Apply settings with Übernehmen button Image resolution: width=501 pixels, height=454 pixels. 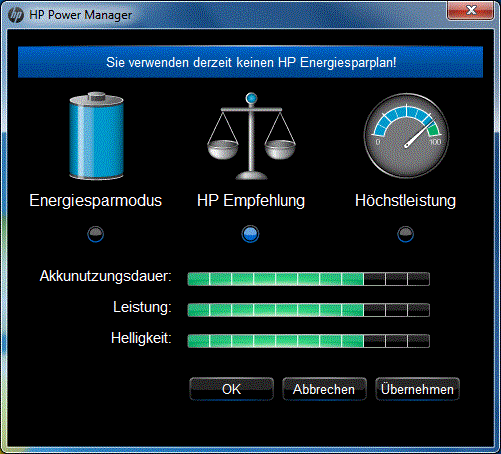[417, 389]
